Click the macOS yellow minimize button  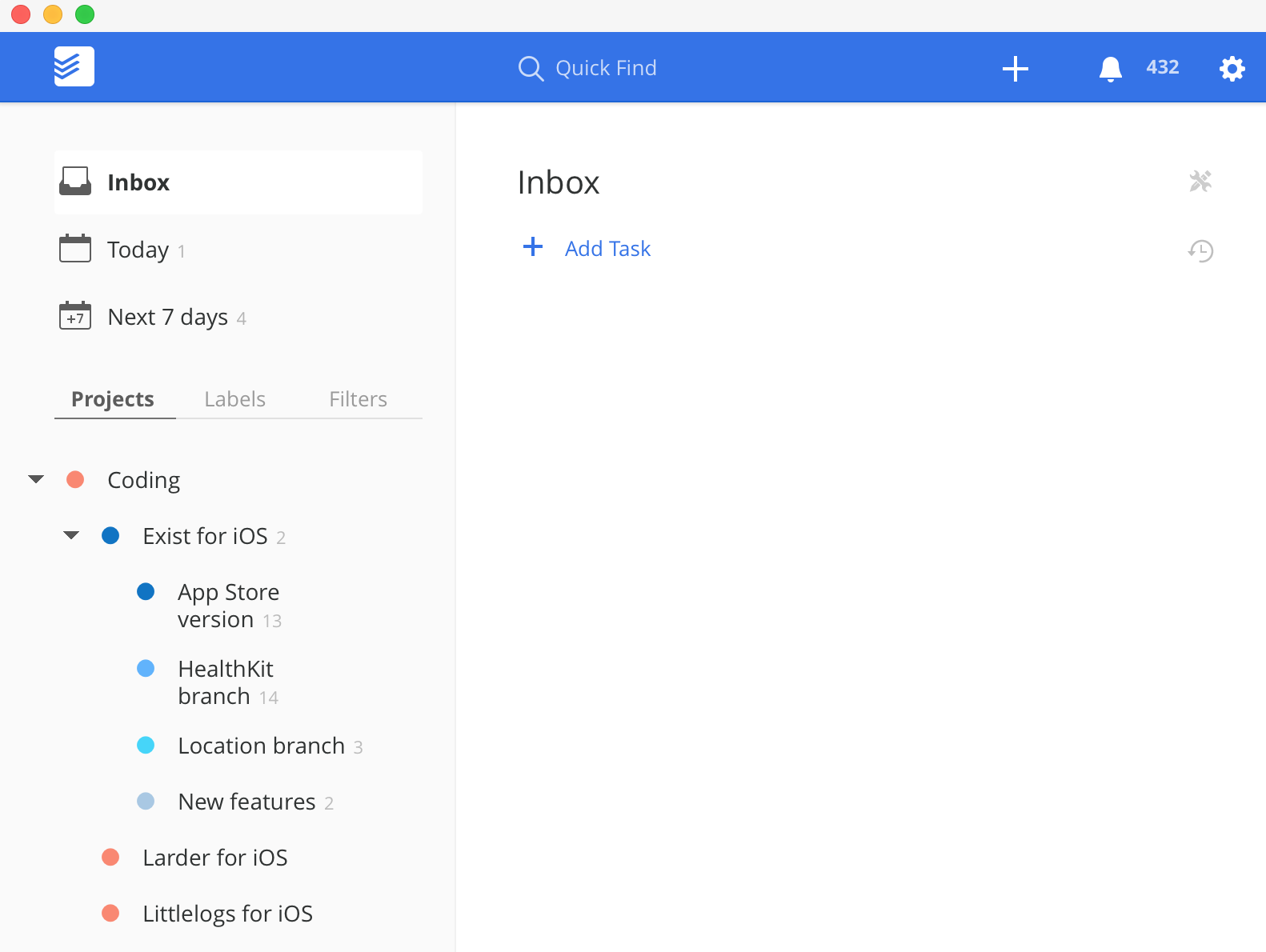pyautogui.click(x=53, y=14)
